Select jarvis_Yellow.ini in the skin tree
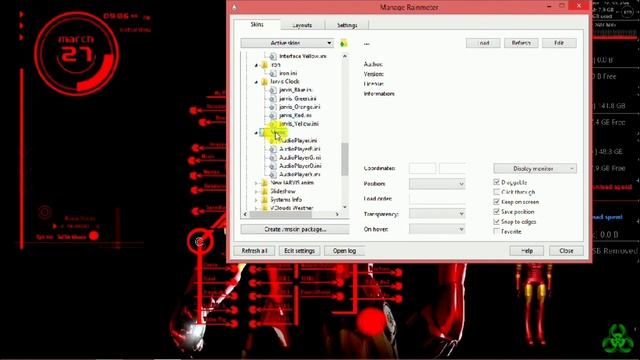The image size is (640, 360). (299, 124)
